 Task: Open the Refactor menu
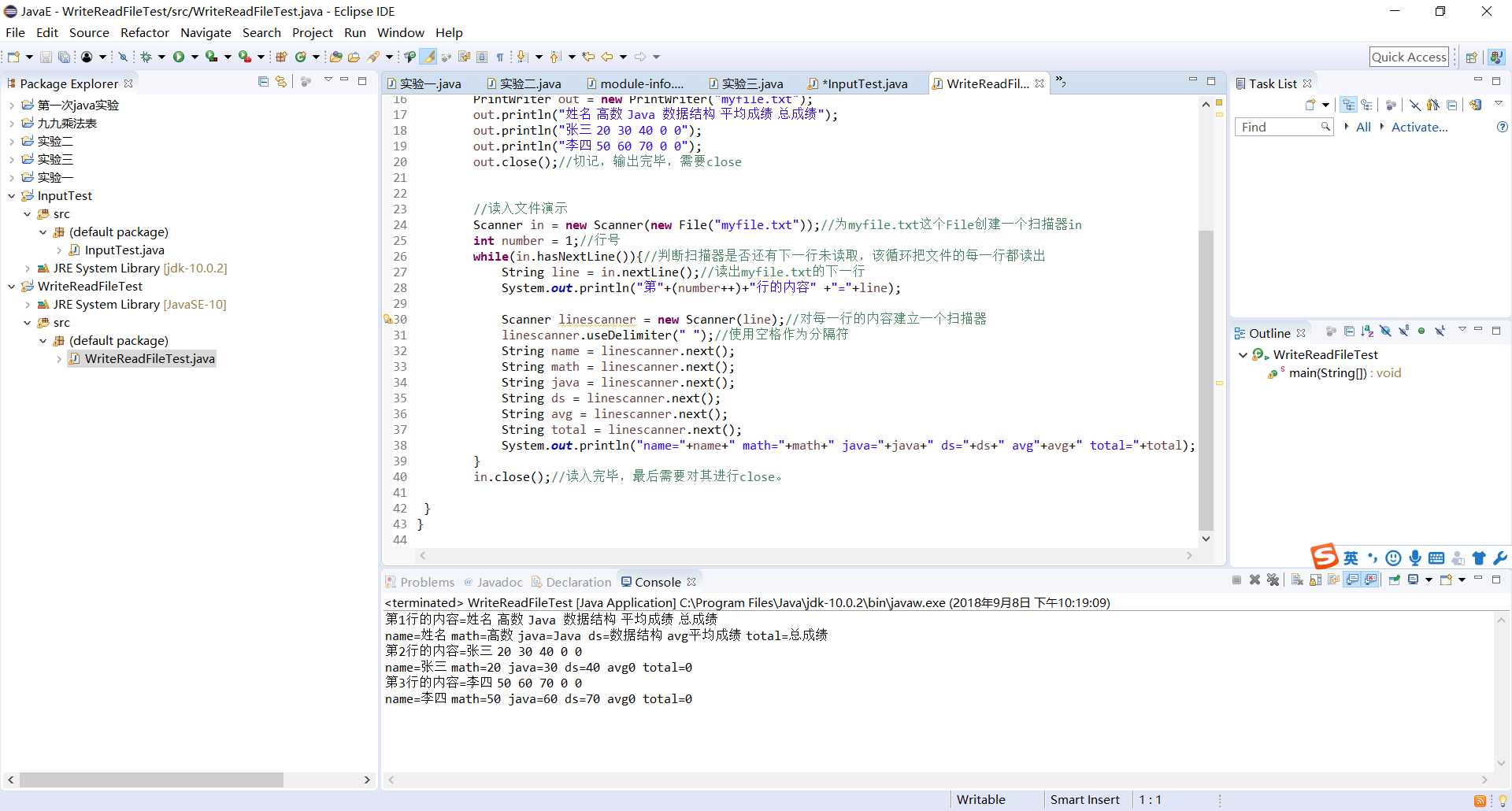[x=144, y=32]
